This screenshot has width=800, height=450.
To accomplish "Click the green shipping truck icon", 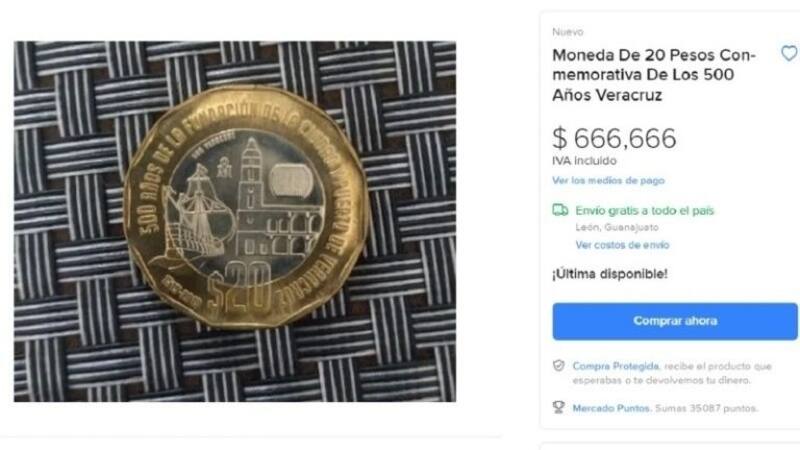I will pyautogui.click(x=560, y=210).
